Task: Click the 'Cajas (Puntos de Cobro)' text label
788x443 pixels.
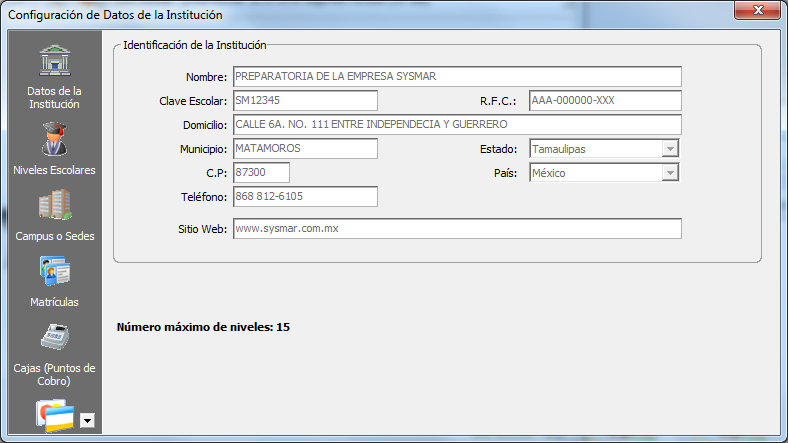Action: 54,374
